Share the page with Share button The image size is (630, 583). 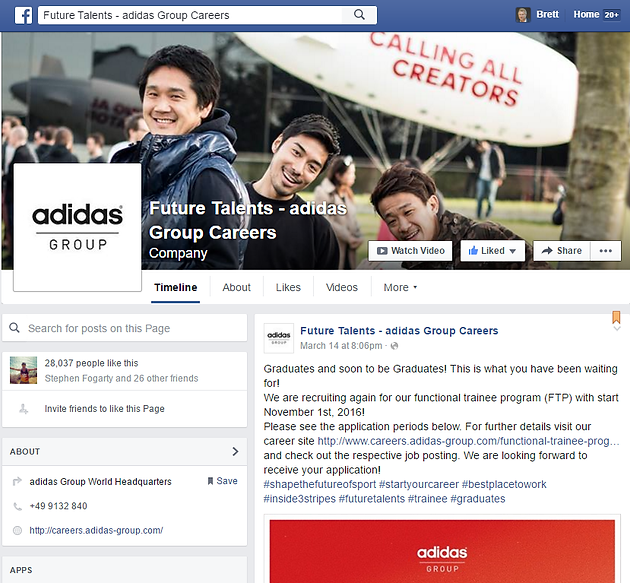562,251
